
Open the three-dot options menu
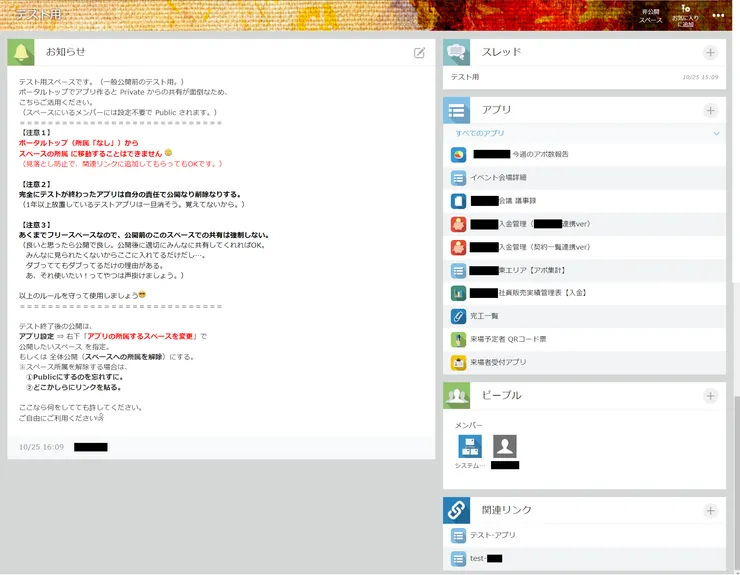[x=718, y=15]
